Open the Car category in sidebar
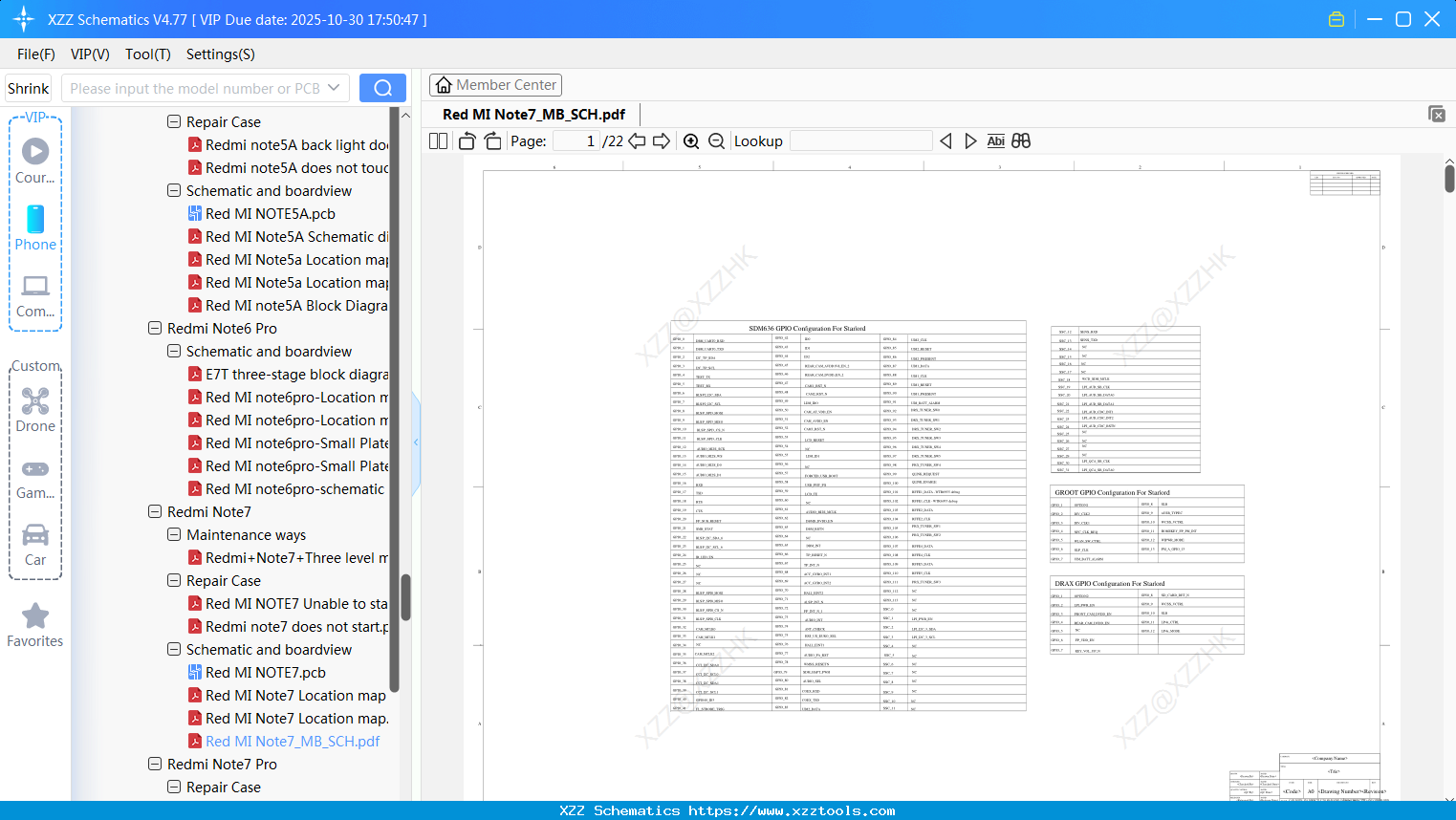The height and width of the screenshot is (820, 1456). pyautogui.click(x=35, y=544)
